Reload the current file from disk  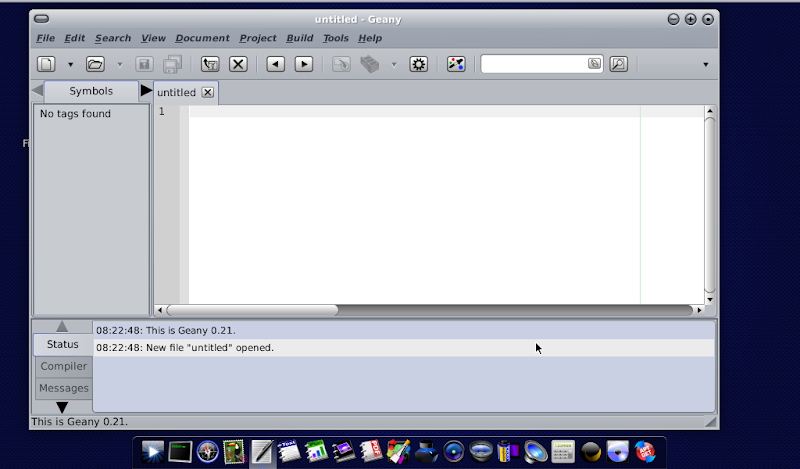point(210,64)
